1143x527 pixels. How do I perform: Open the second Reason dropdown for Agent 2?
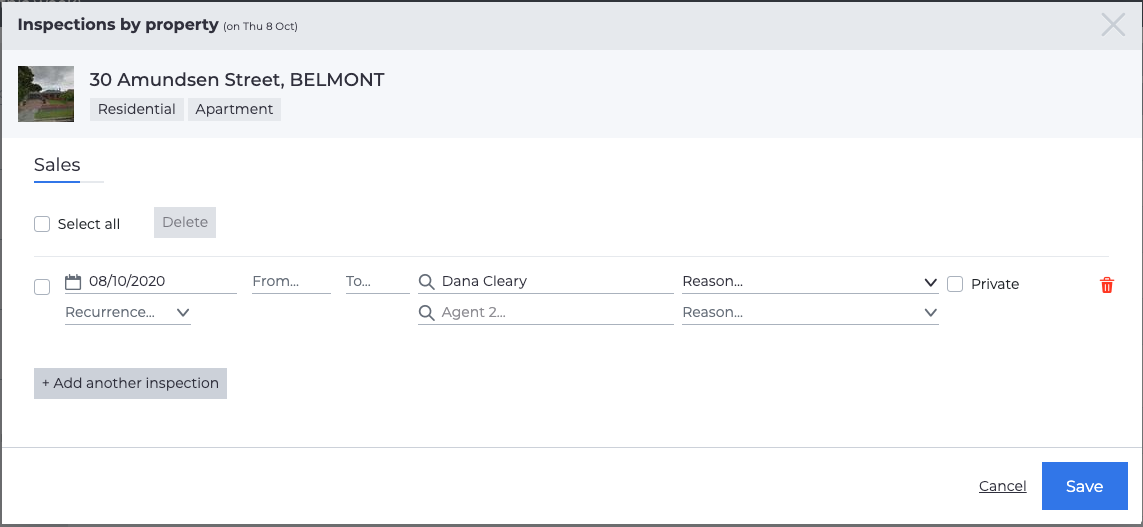(x=810, y=313)
